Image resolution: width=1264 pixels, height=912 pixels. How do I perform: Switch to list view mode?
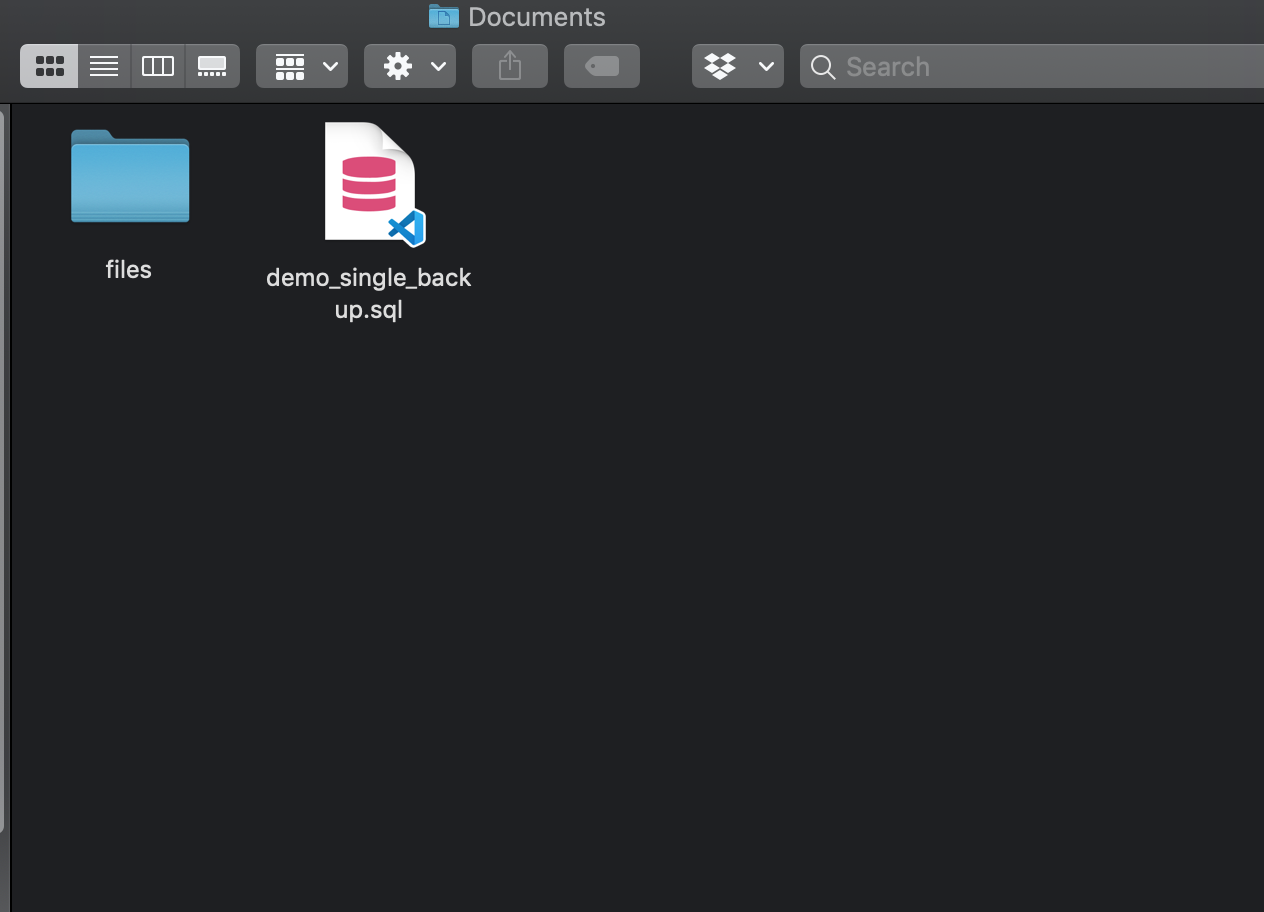(x=103, y=66)
